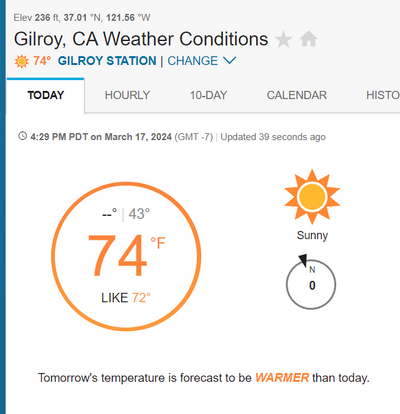400x414 pixels.
Task: Click the GILROY STATION link
Action: 107,61
